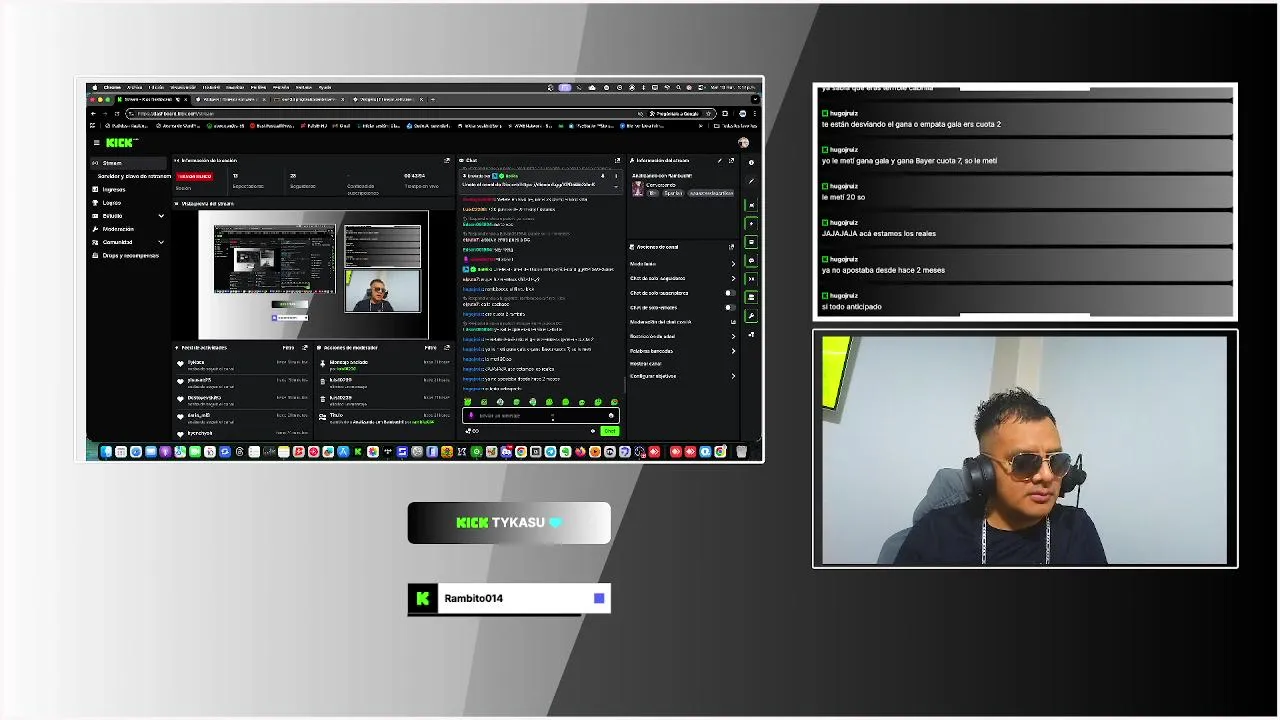This screenshot has height=720, width=1280.
Task: Open the Archivo menu
Action: pyautogui.click(x=134, y=87)
